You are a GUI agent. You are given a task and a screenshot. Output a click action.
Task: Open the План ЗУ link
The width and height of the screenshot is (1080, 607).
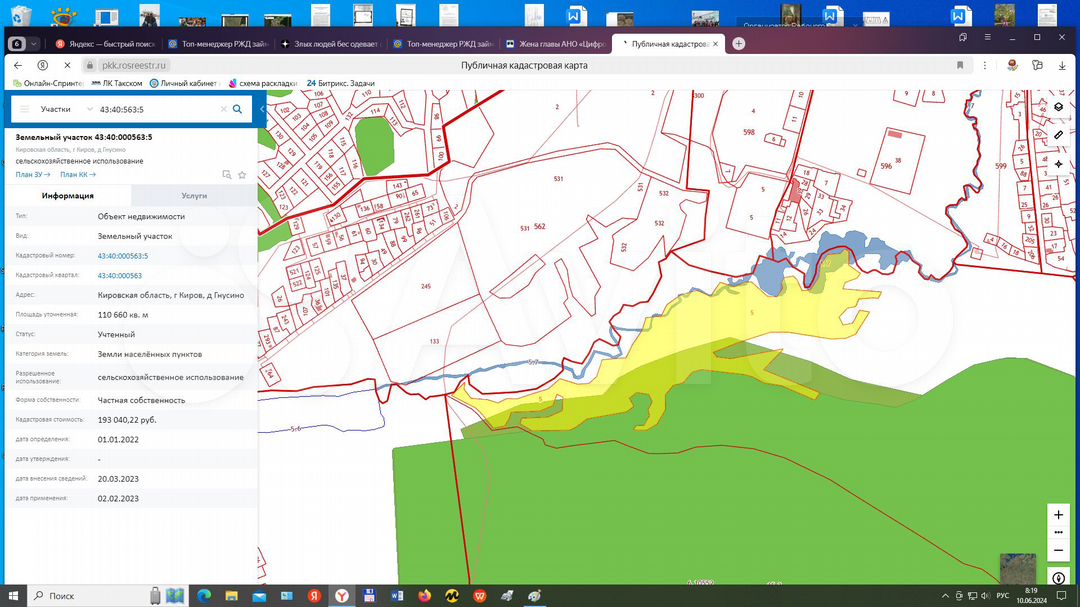(33, 174)
